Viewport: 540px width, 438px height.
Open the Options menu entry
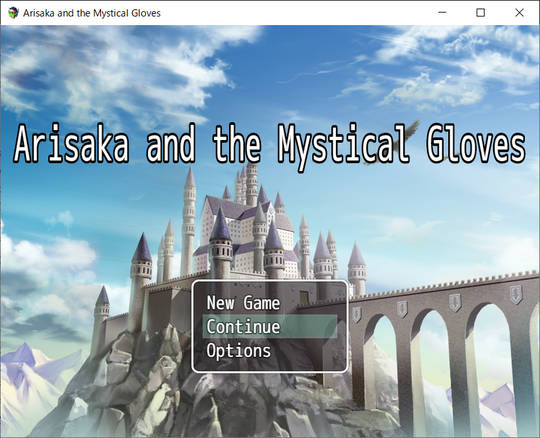coord(238,351)
